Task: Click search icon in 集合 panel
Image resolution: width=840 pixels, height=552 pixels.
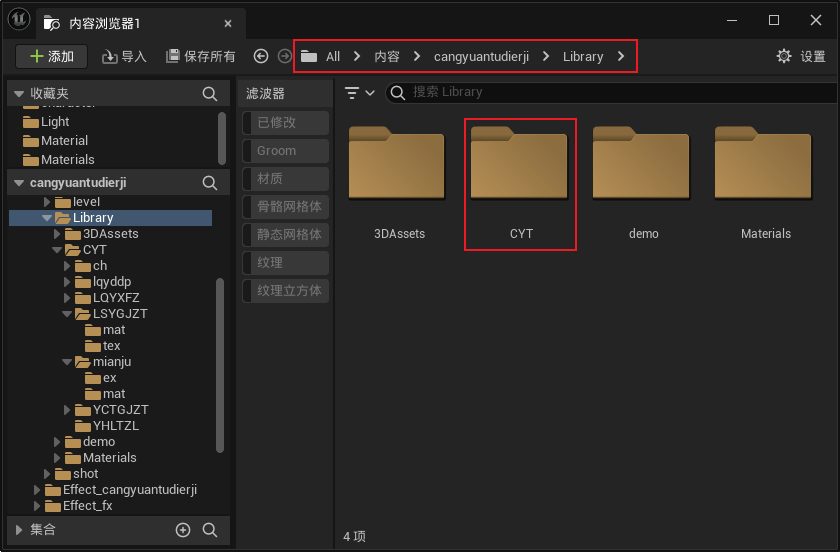Action: 210,530
